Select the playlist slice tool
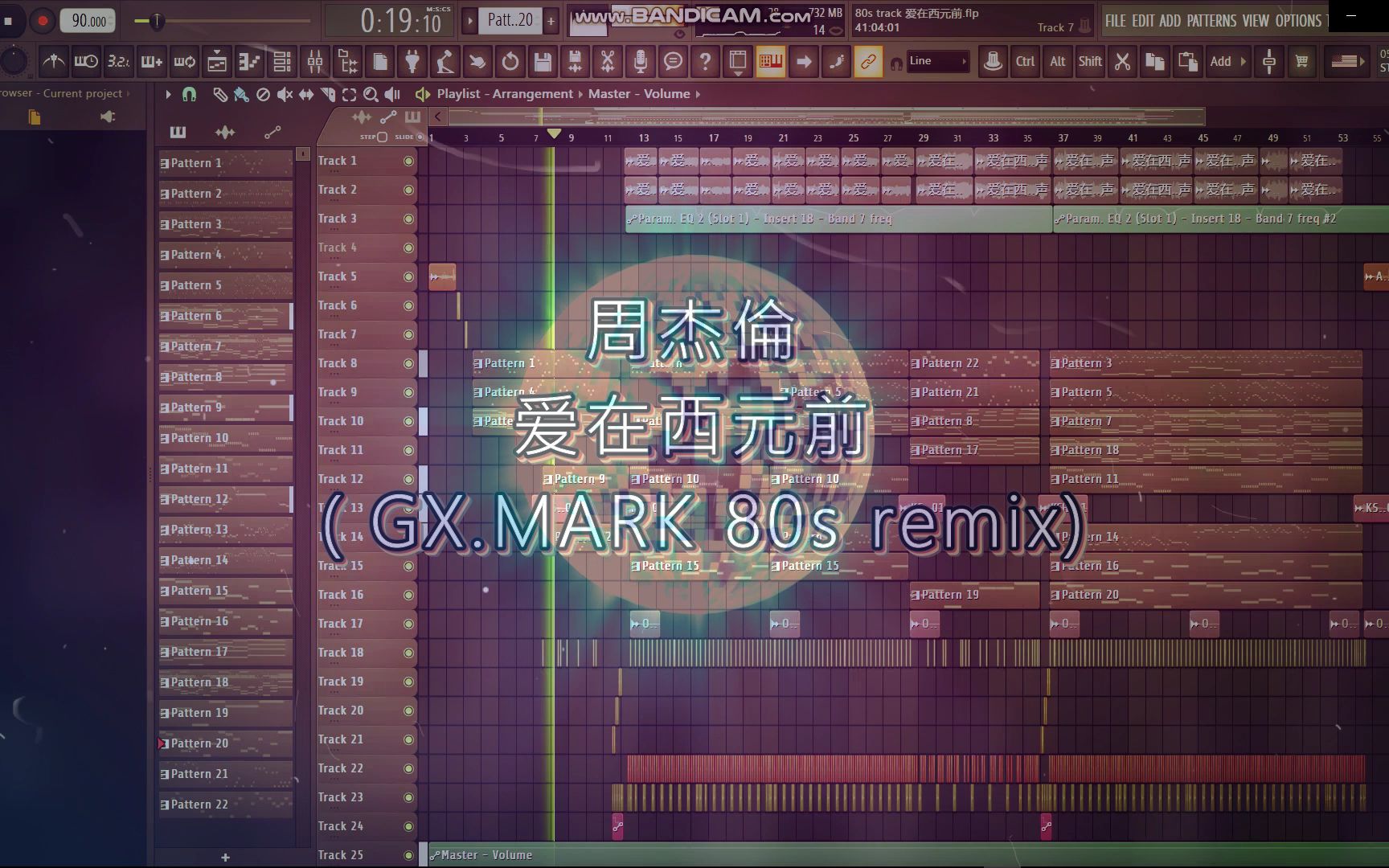 (x=328, y=94)
